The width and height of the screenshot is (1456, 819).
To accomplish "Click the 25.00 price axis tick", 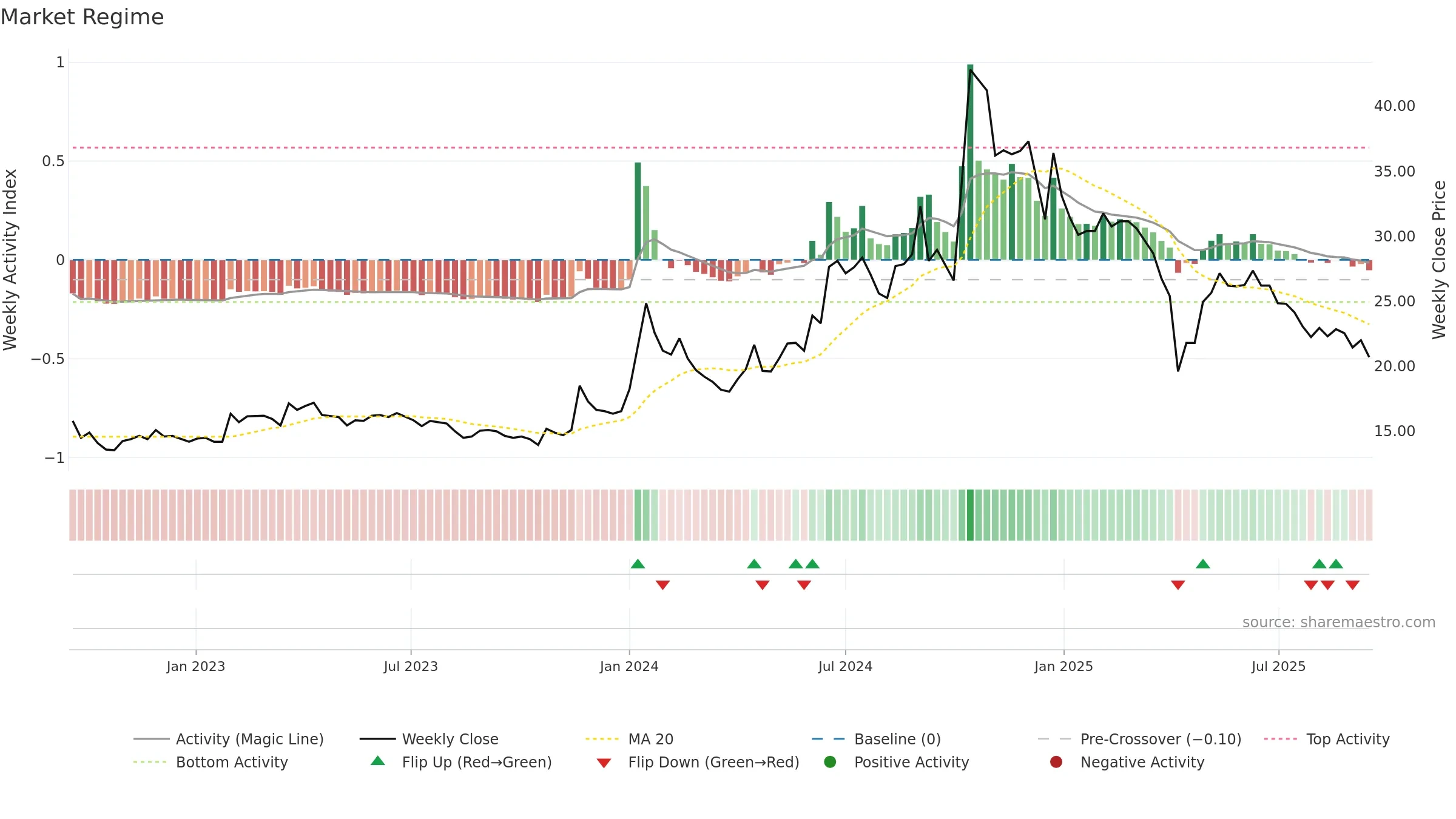I will (x=1394, y=302).
